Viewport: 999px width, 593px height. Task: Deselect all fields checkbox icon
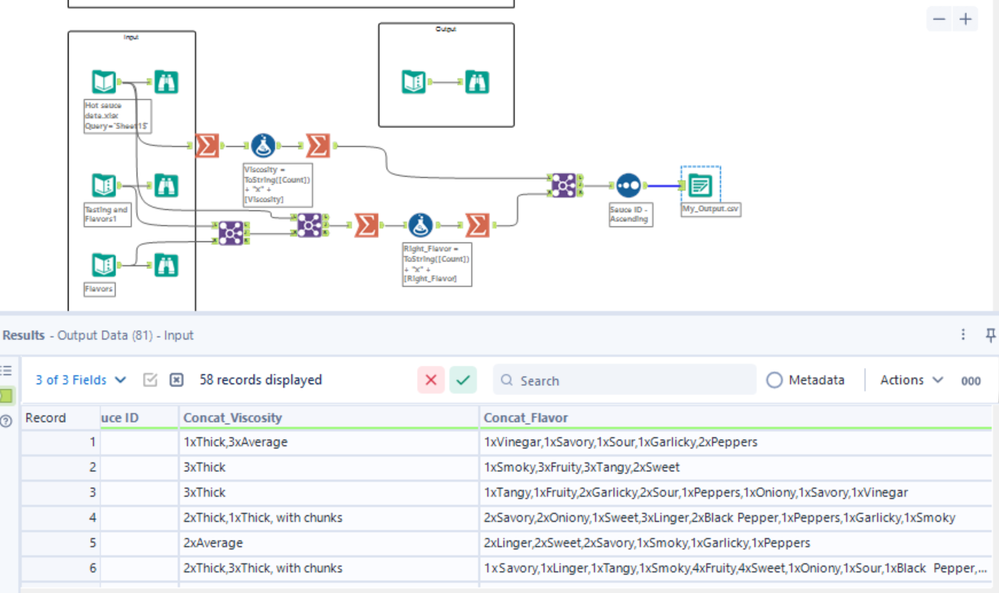coord(176,380)
